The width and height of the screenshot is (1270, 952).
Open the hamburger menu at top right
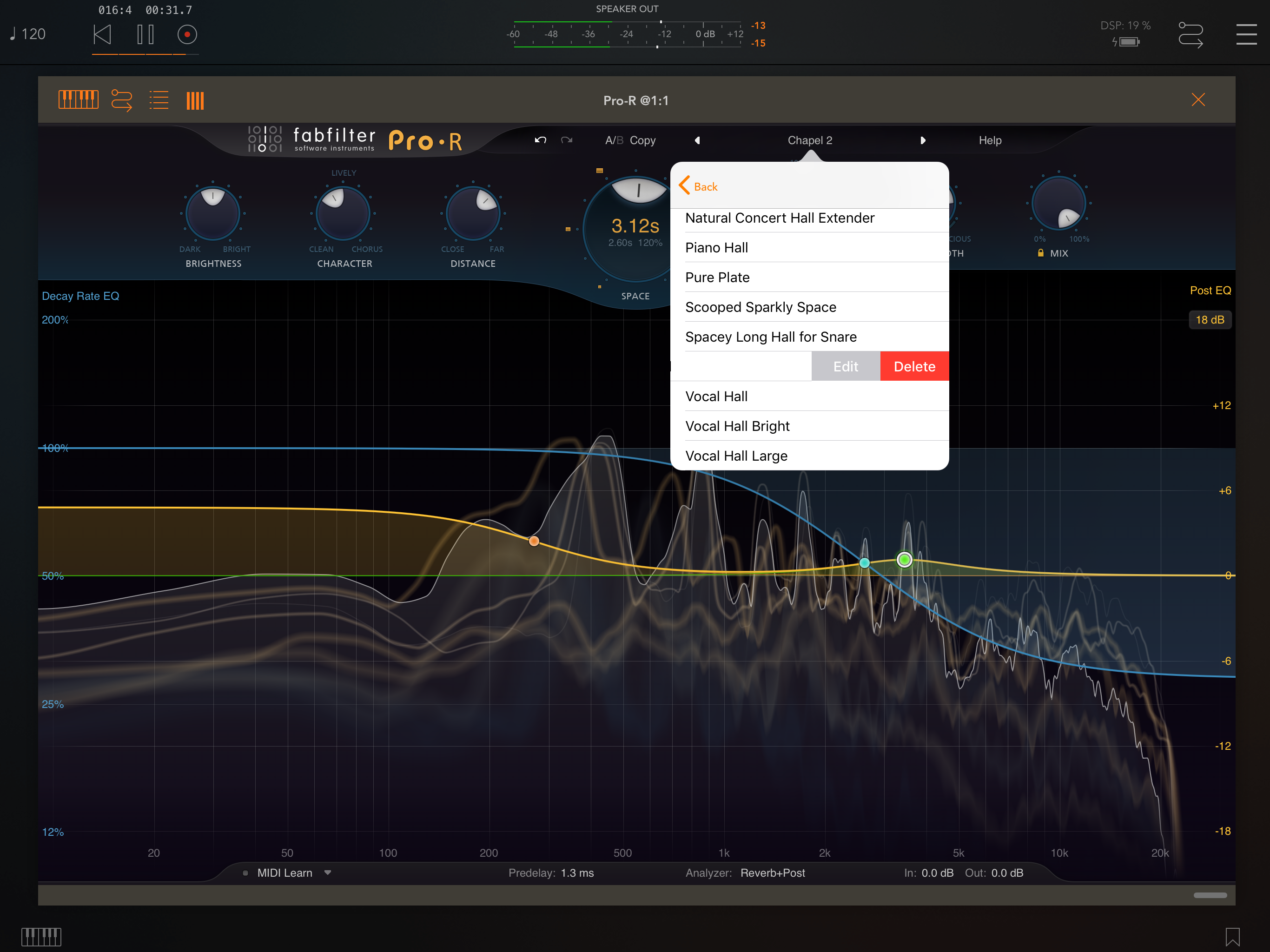[x=1246, y=34]
